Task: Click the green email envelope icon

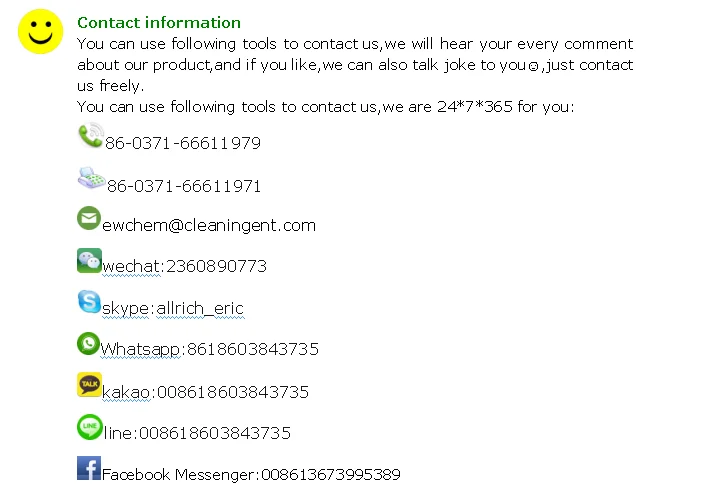Action: pos(89,218)
